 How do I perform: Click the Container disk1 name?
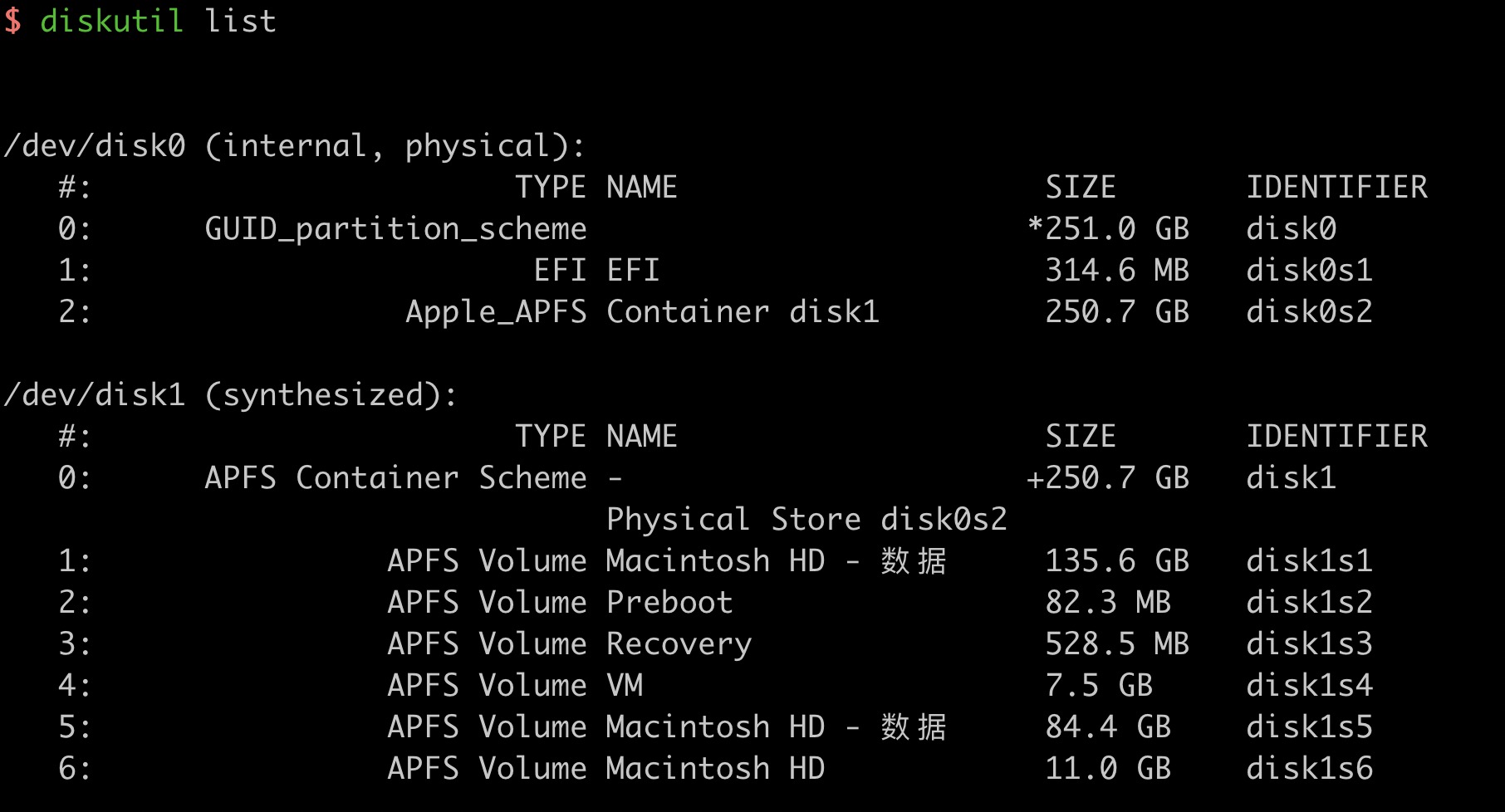pyautogui.click(x=743, y=312)
